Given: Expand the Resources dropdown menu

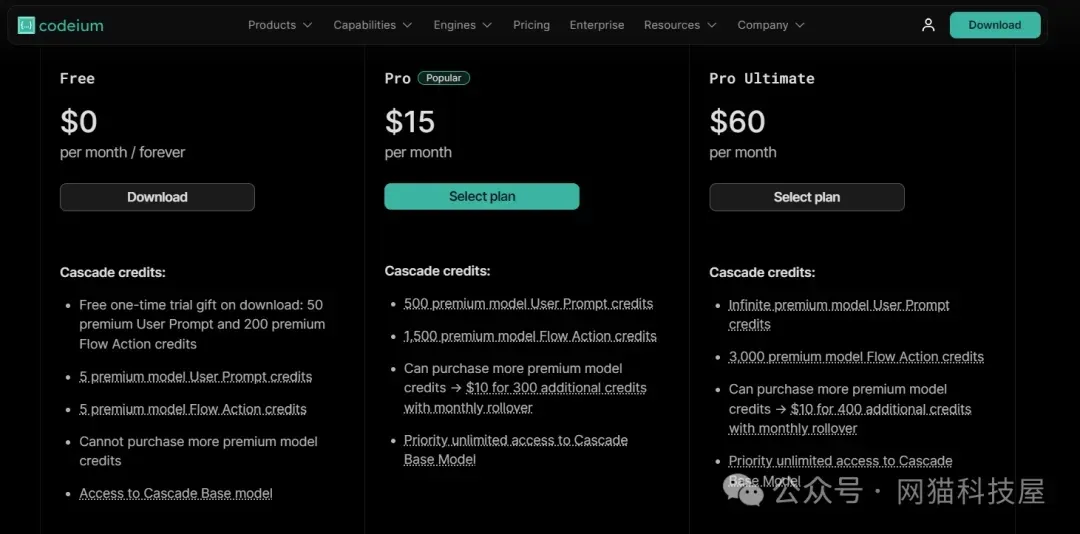Looking at the screenshot, I should coord(680,25).
